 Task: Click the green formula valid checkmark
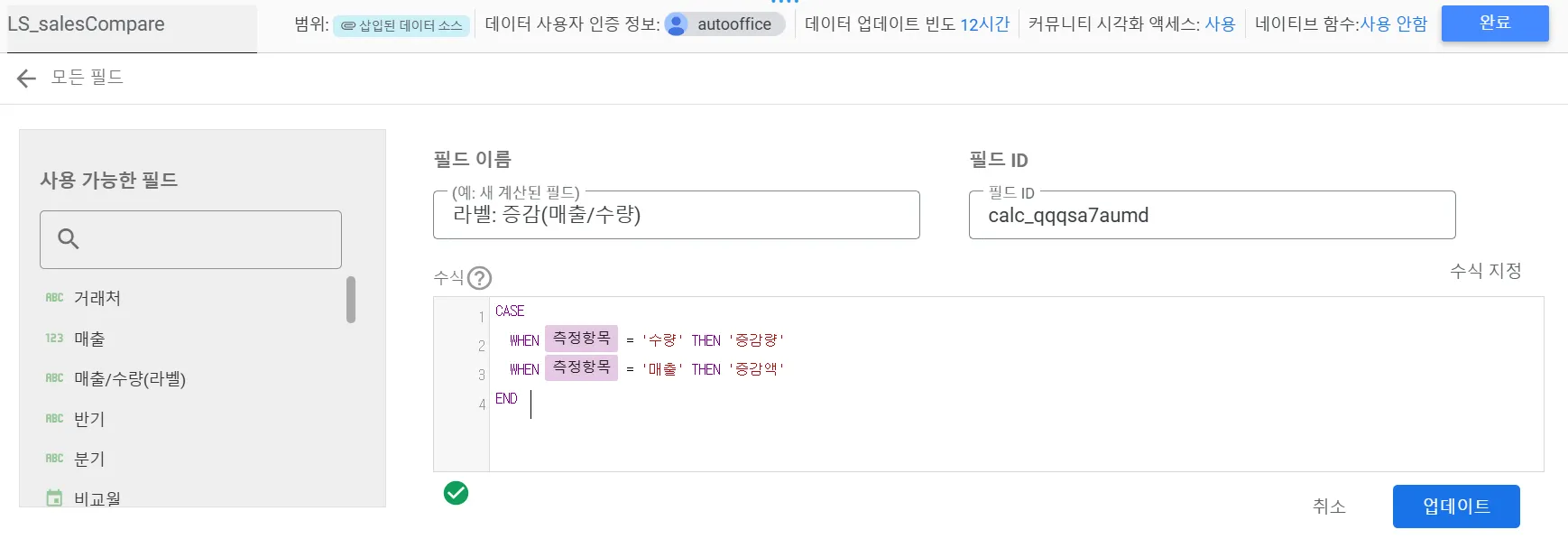coord(456,493)
